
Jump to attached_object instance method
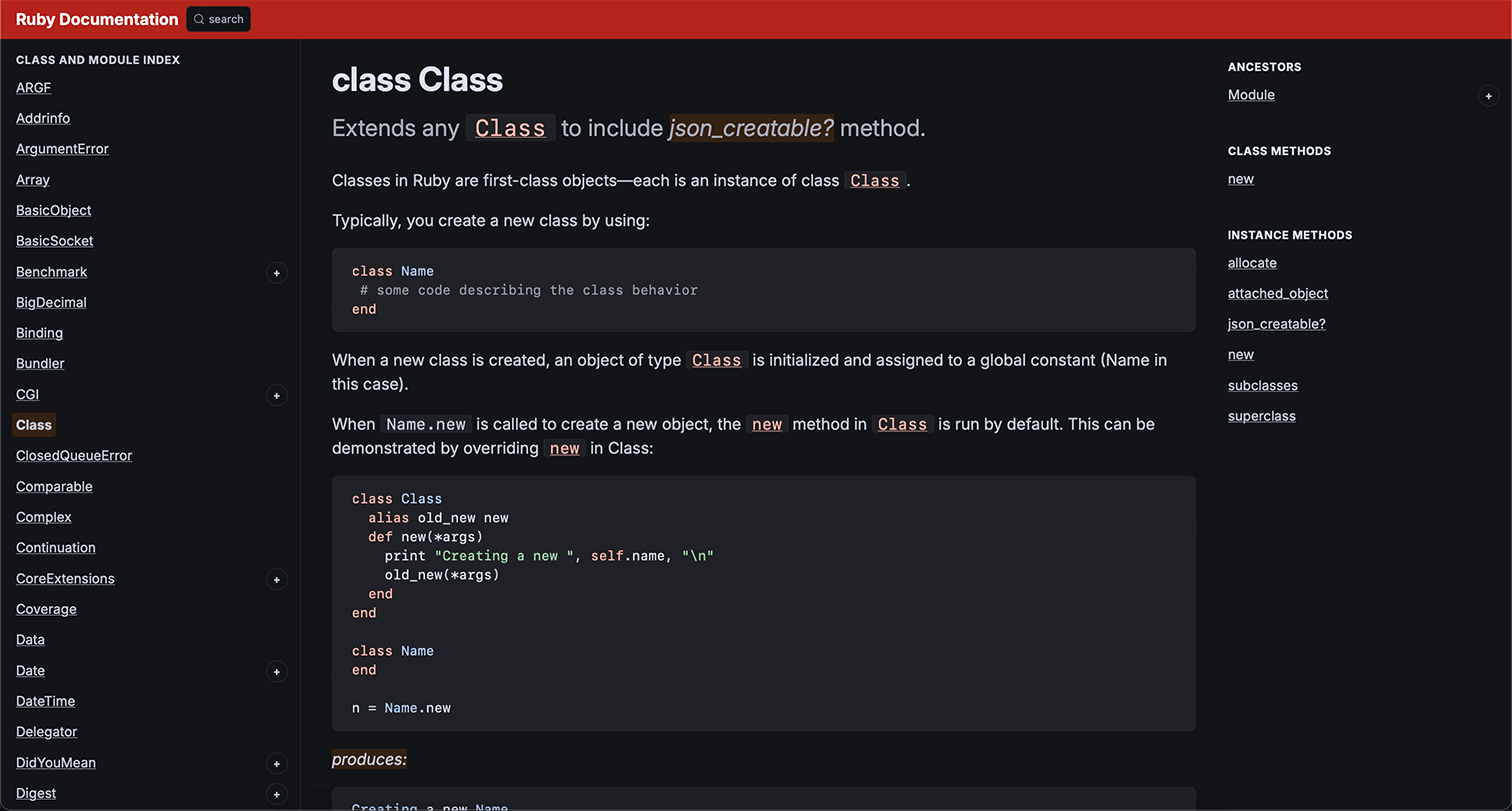[x=1278, y=294]
